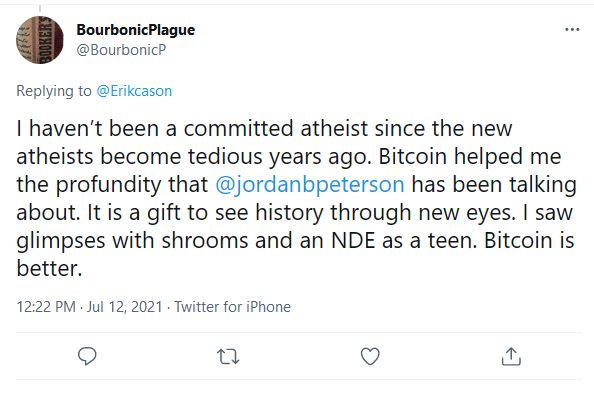
Task: Click the "NDE" word in the tweet
Action: (353, 240)
